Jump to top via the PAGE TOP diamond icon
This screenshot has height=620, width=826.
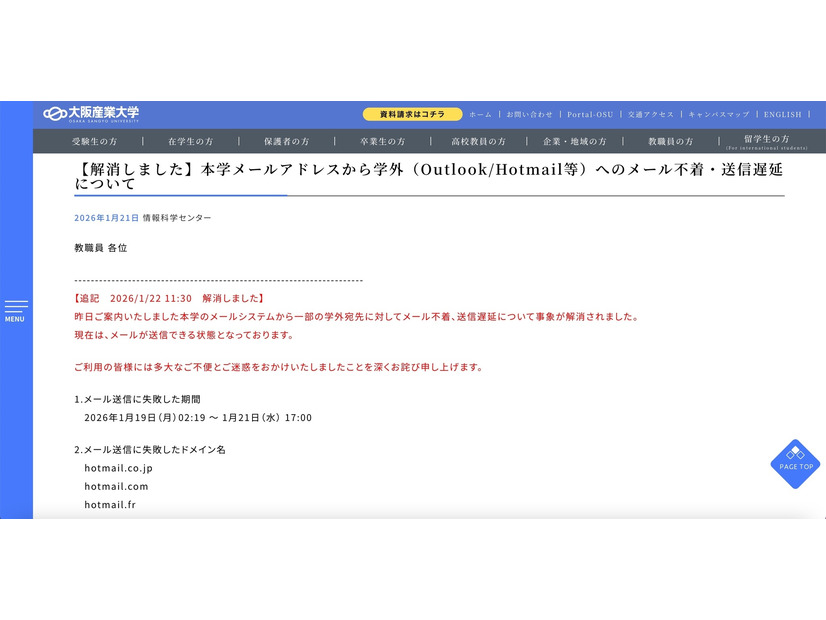coord(794,465)
